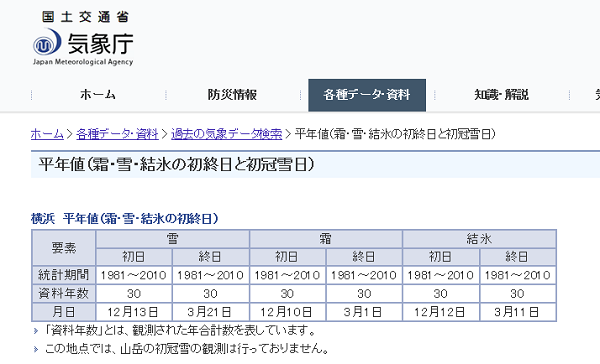This screenshot has width=600, height=364.
Task: Click 初日 header under 雪
Action: click(134, 256)
